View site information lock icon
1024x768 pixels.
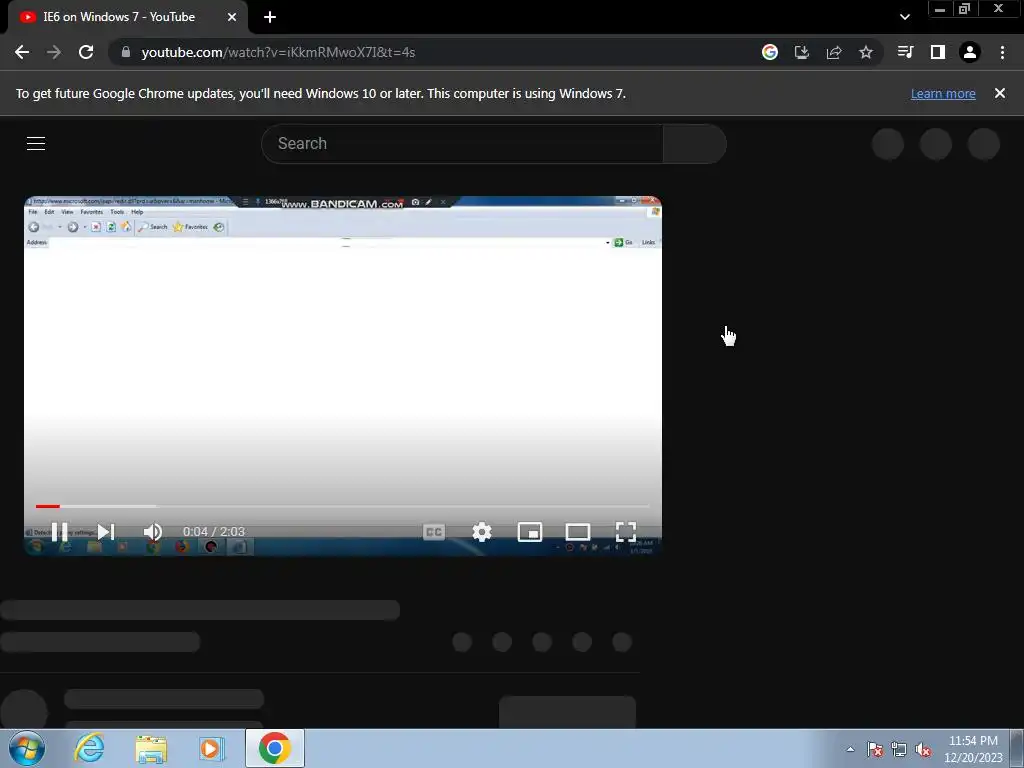coord(126,52)
